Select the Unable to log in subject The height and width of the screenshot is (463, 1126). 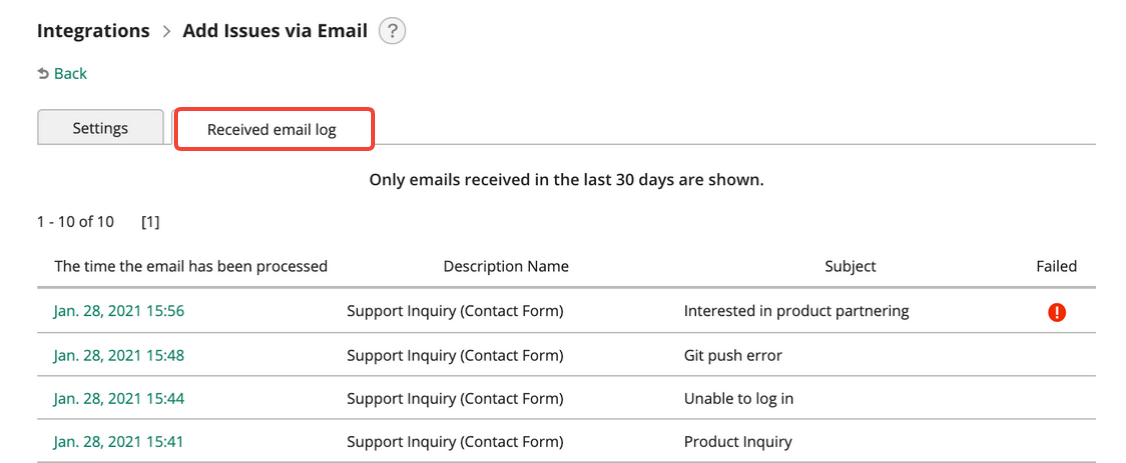pos(738,398)
